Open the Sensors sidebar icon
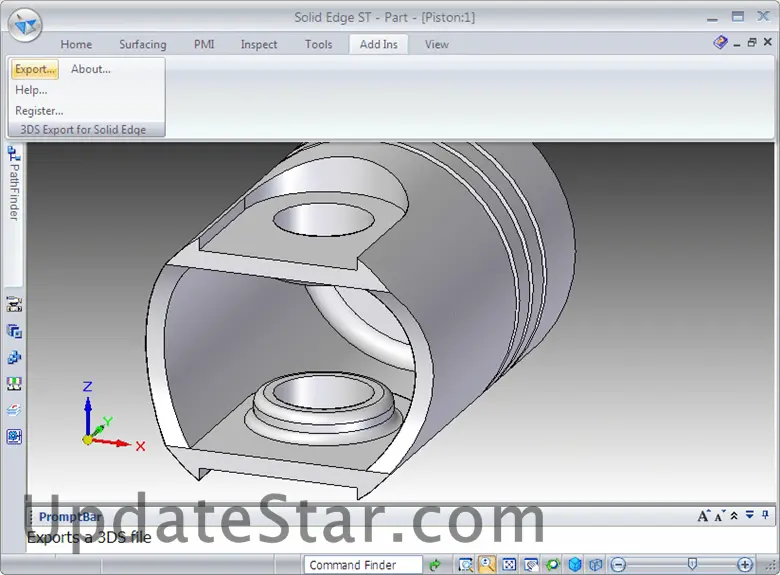The image size is (780, 575). (x=14, y=383)
